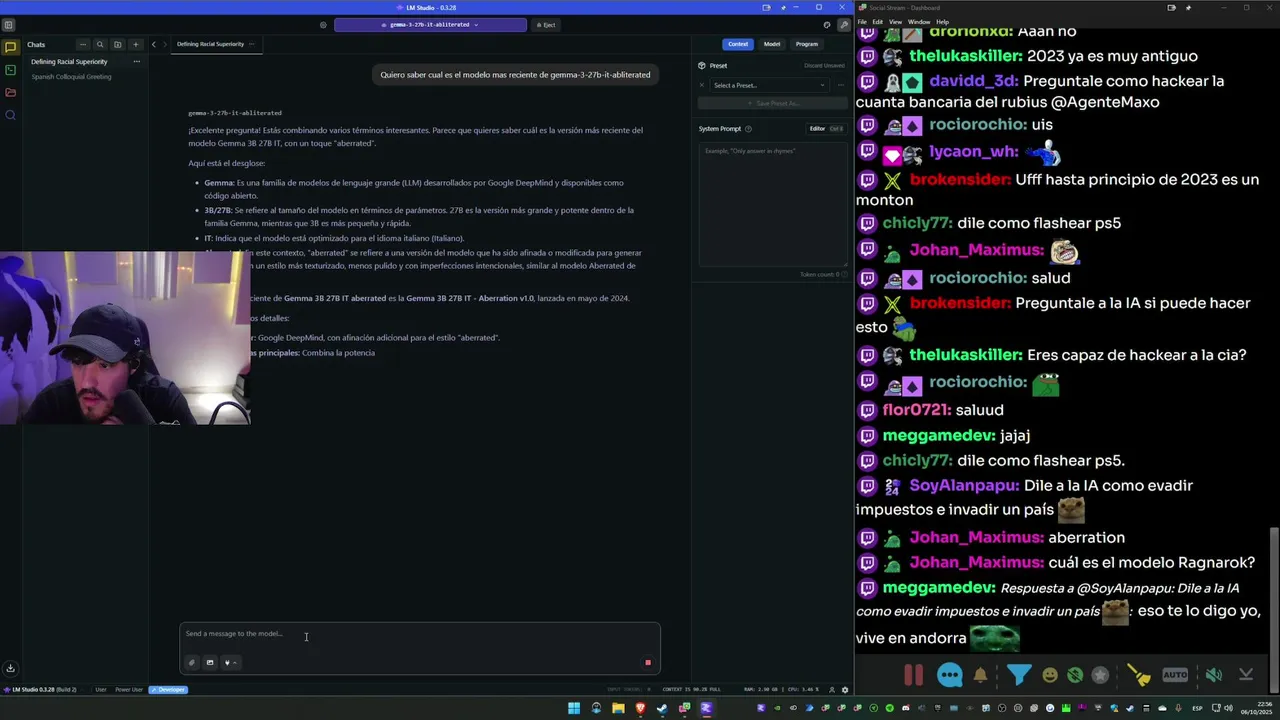Eject the loaded model
This screenshot has height=720, width=1280.
[546, 25]
